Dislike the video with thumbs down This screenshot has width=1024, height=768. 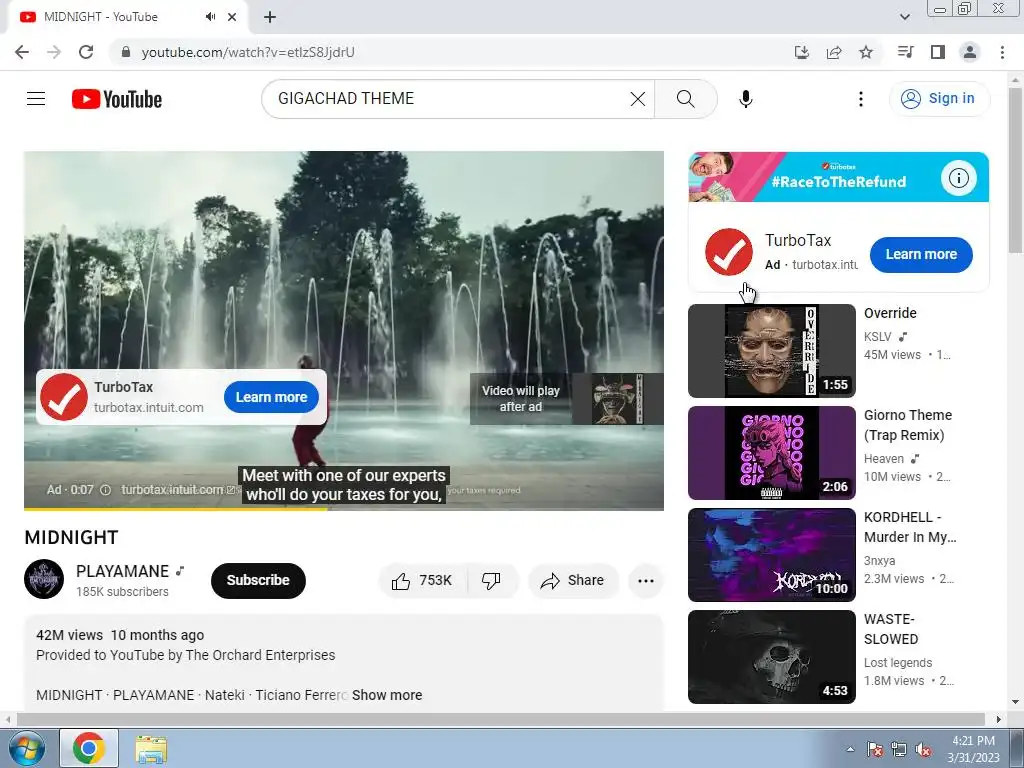(x=492, y=581)
